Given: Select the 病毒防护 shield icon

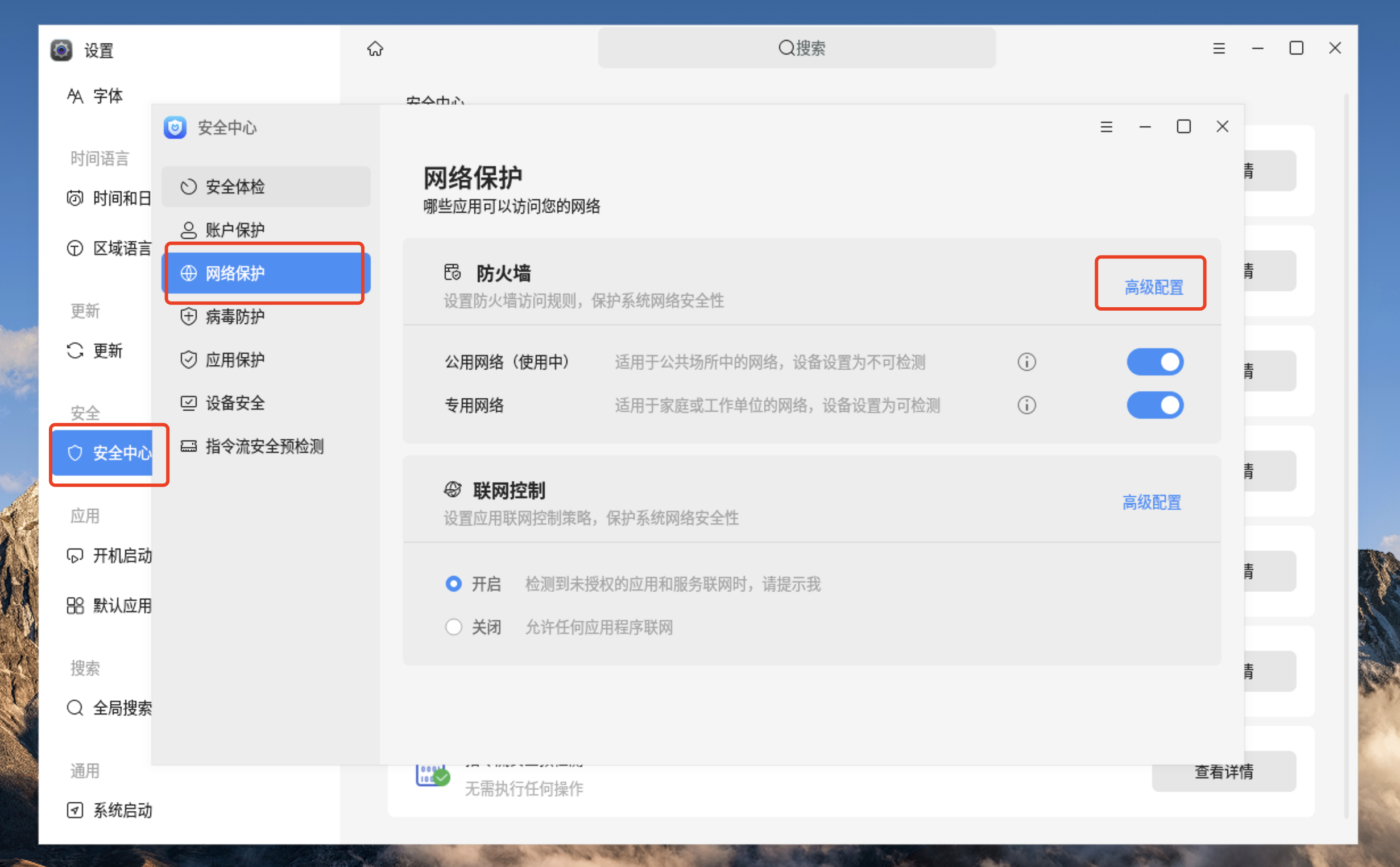Looking at the screenshot, I should [x=189, y=316].
